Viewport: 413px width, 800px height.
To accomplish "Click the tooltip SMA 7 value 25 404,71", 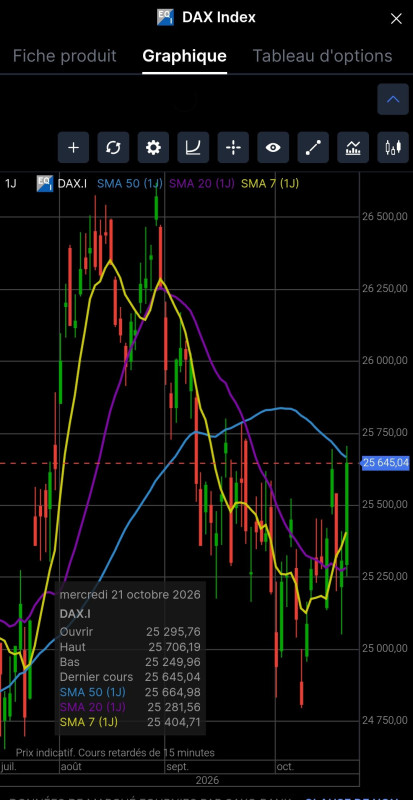I will pyautogui.click(x=174, y=722).
